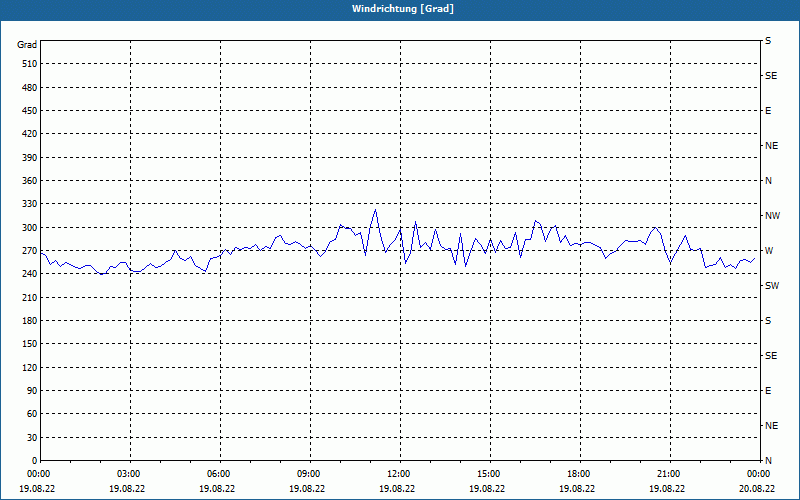This screenshot has width=800, height=500.
Task: Click the 180 y-axis value
Action: [30, 321]
